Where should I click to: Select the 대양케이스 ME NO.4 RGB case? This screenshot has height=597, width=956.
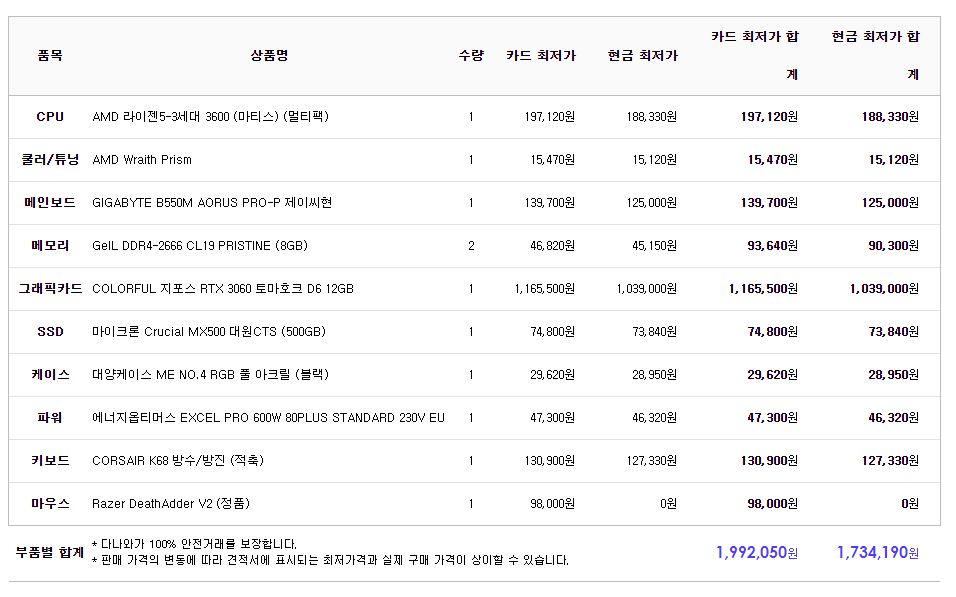pos(210,375)
